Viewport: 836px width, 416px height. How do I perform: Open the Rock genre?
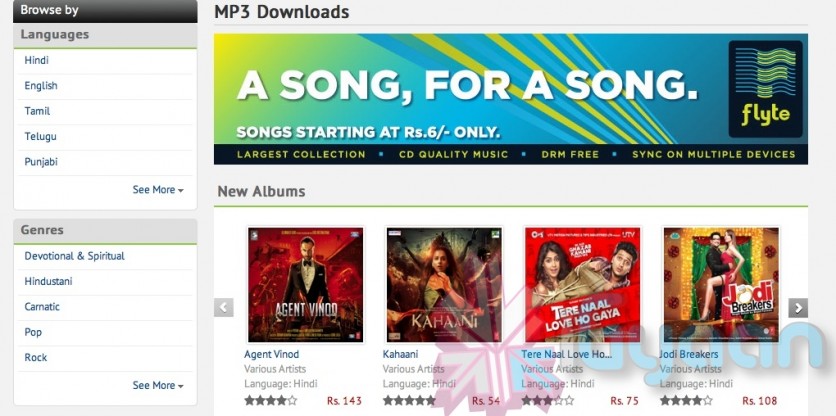tap(36, 357)
